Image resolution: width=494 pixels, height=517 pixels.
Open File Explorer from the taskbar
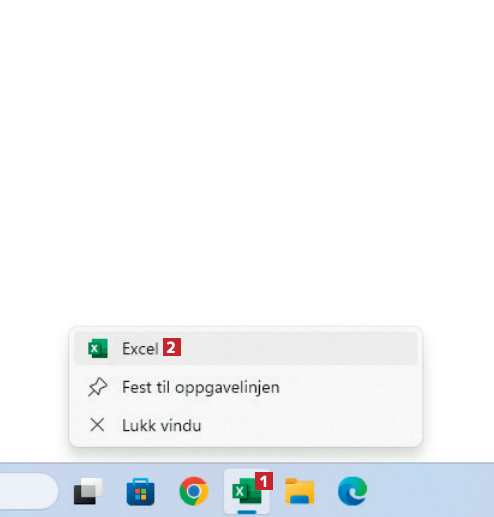click(x=300, y=491)
